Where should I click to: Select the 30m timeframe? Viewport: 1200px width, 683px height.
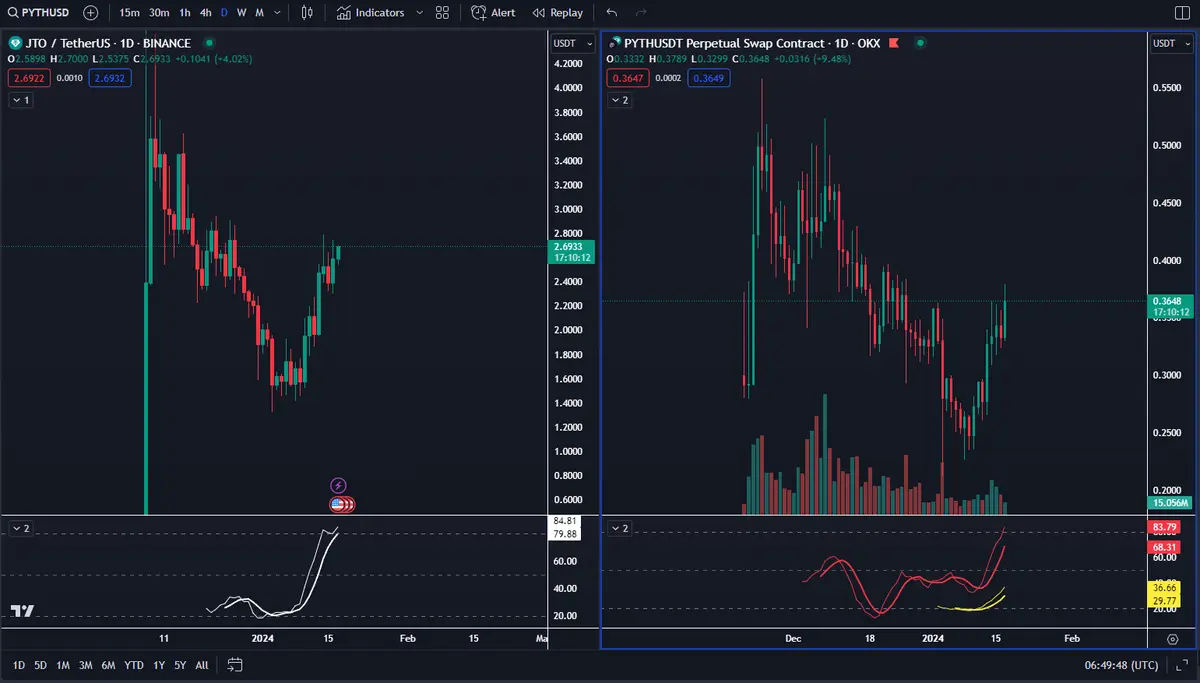(x=159, y=13)
